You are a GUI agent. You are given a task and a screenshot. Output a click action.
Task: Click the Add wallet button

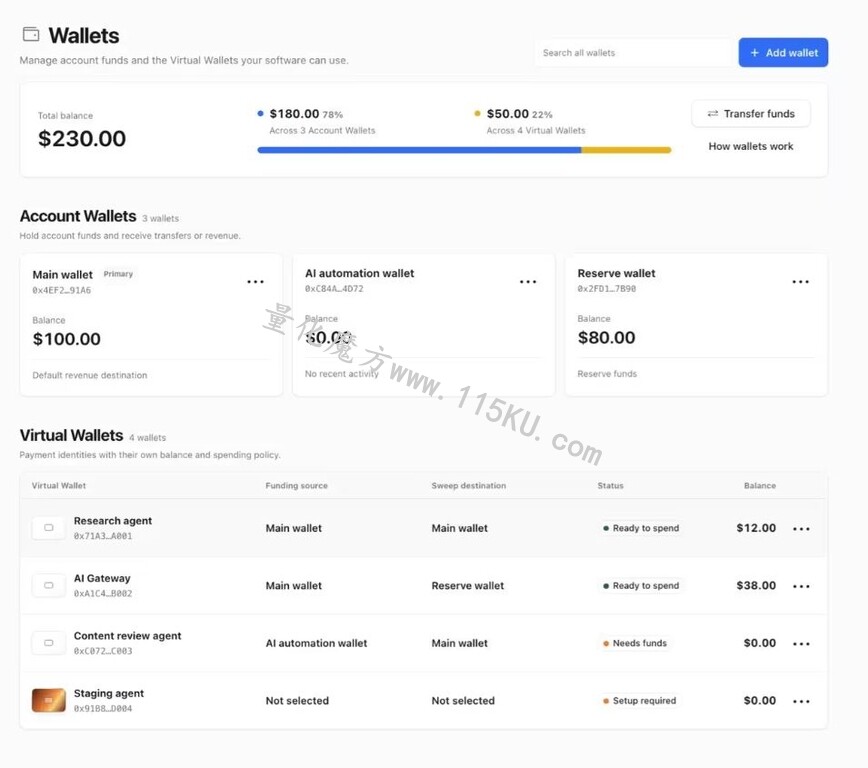[x=783, y=53]
